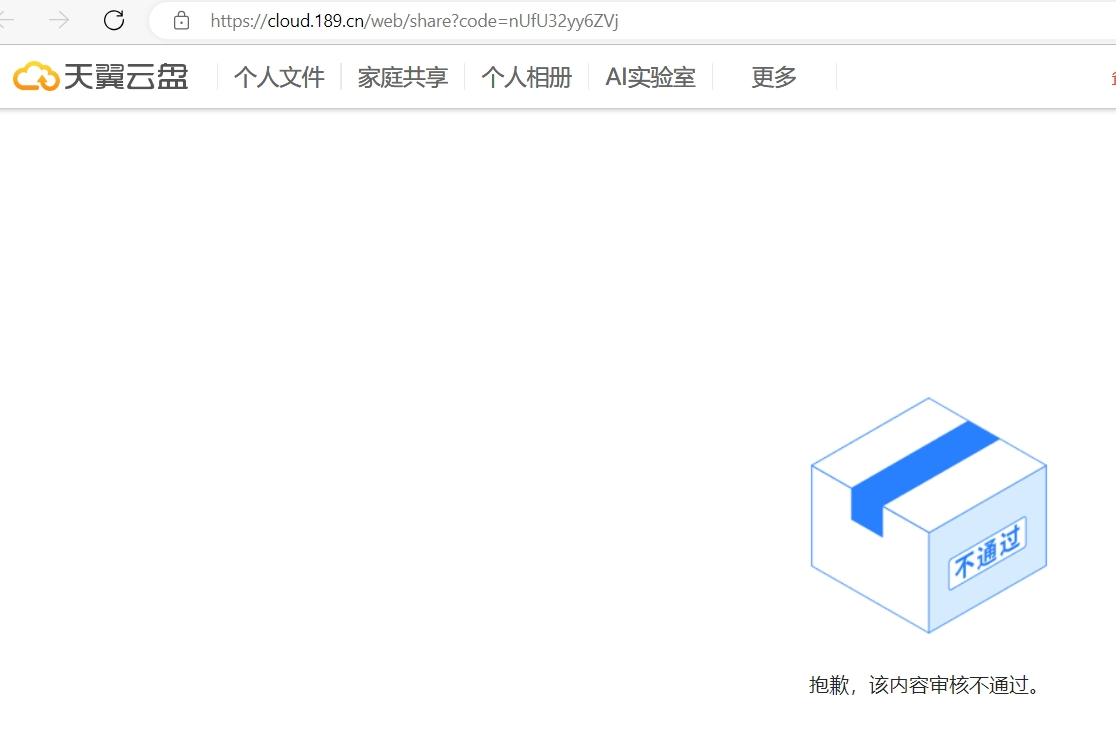Click the 抱歉，该内容审核不通过 message
This screenshot has height=743, width=1116.
(x=925, y=685)
